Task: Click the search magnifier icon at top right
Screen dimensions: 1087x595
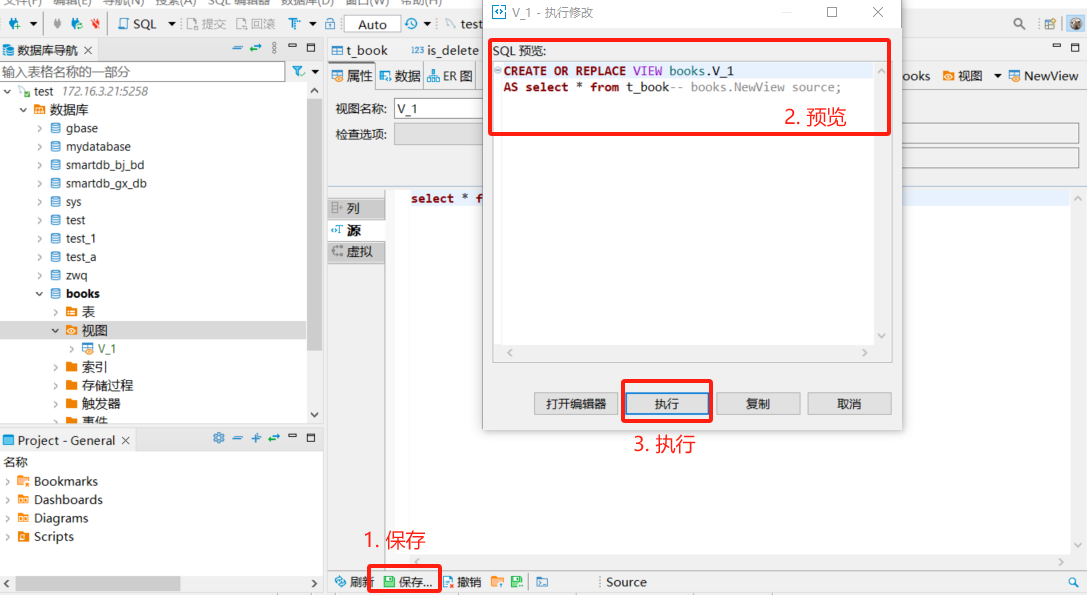Action: click(x=1019, y=24)
